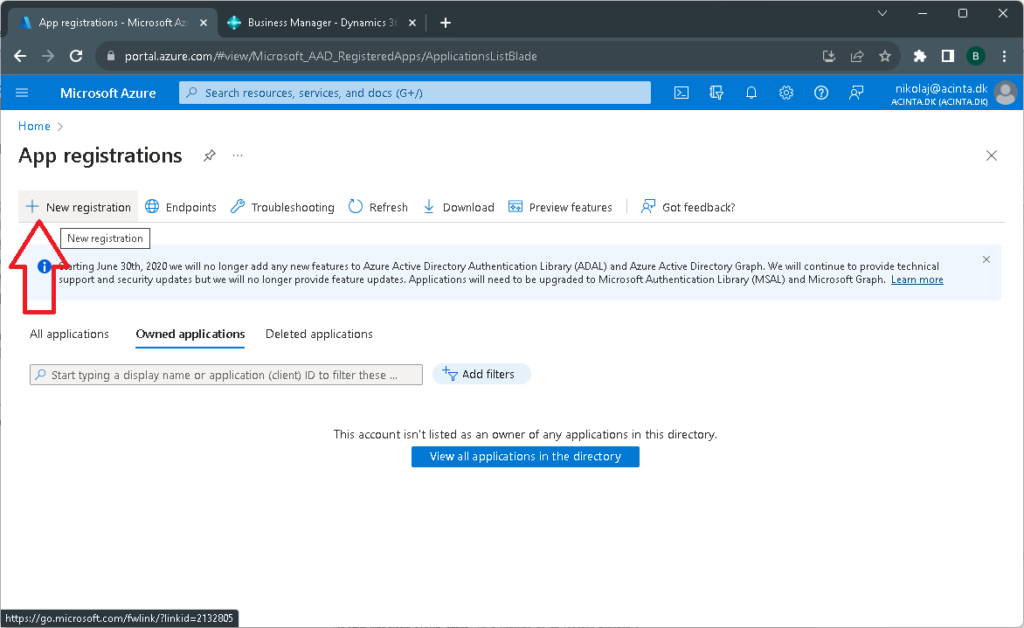Click View all applications in the directory
1024x628 pixels.
[525, 456]
